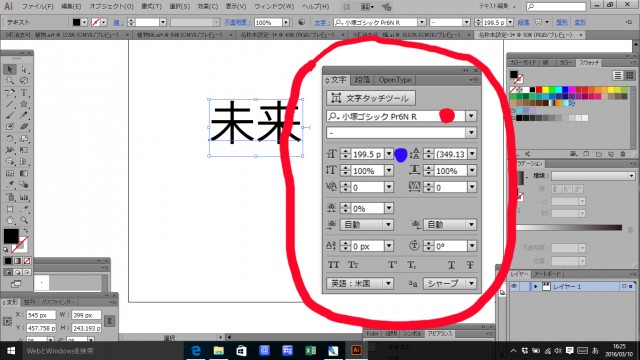Select the Zoom magnifier tool
Screen dimensions: 640x360
point(24,220)
